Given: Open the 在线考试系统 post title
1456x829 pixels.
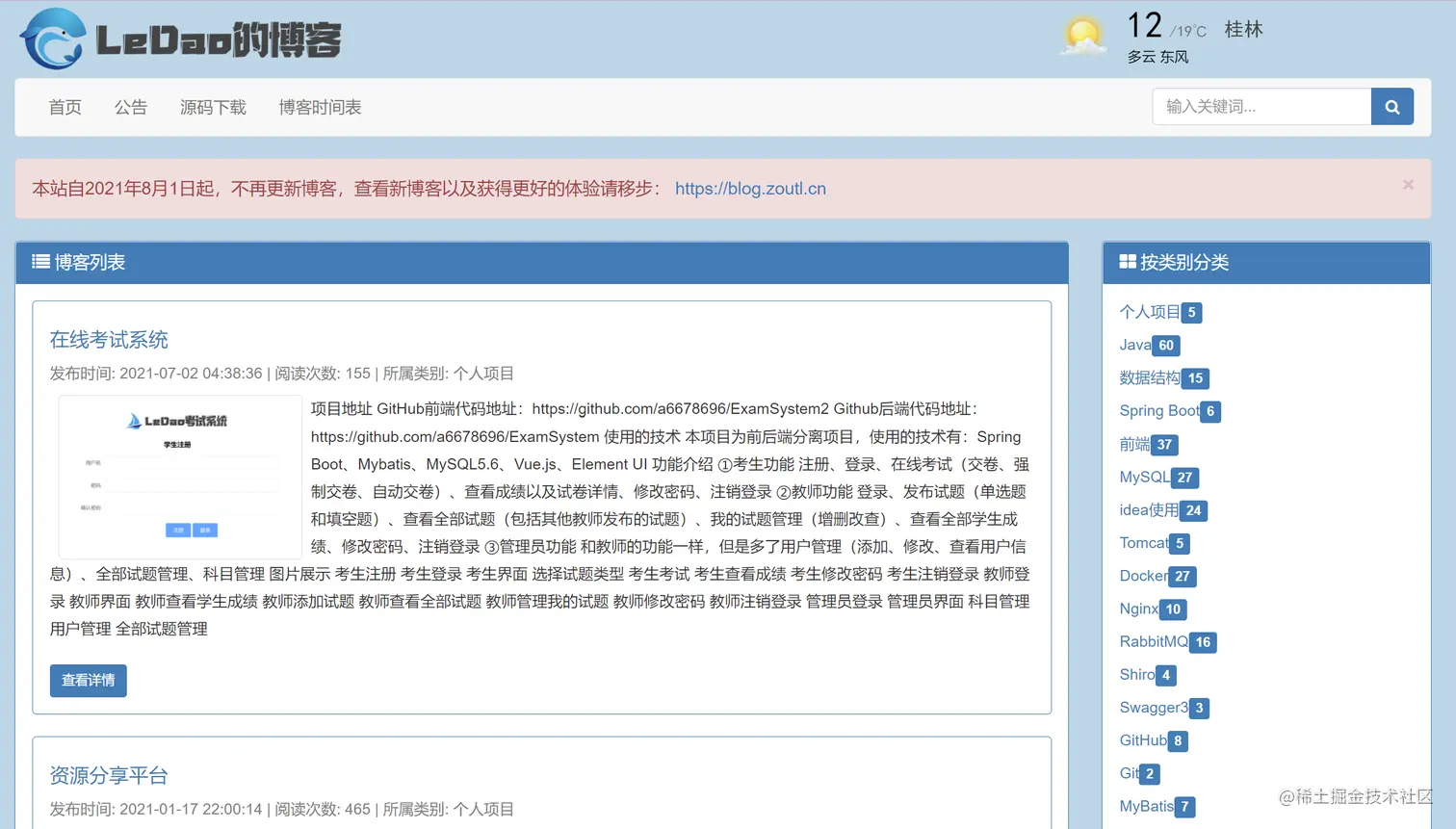Looking at the screenshot, I should (x=109, y=340).
